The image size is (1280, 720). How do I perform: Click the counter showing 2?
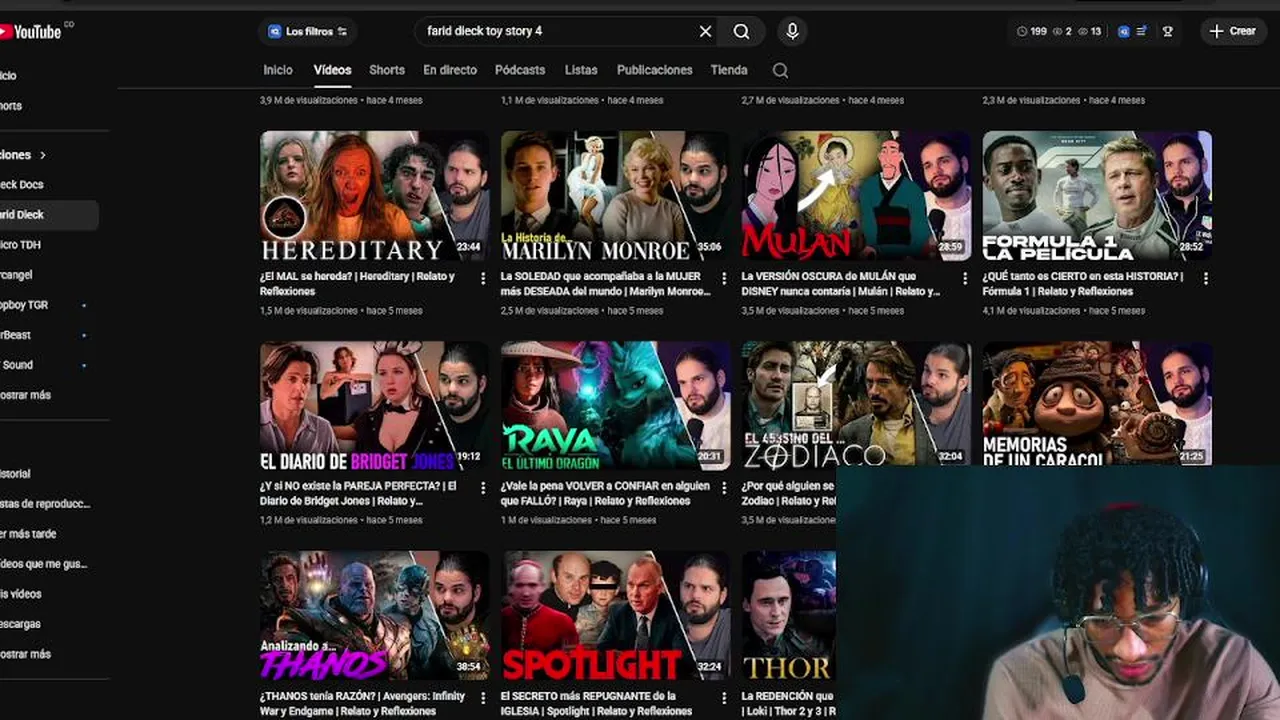[1062, 31]
